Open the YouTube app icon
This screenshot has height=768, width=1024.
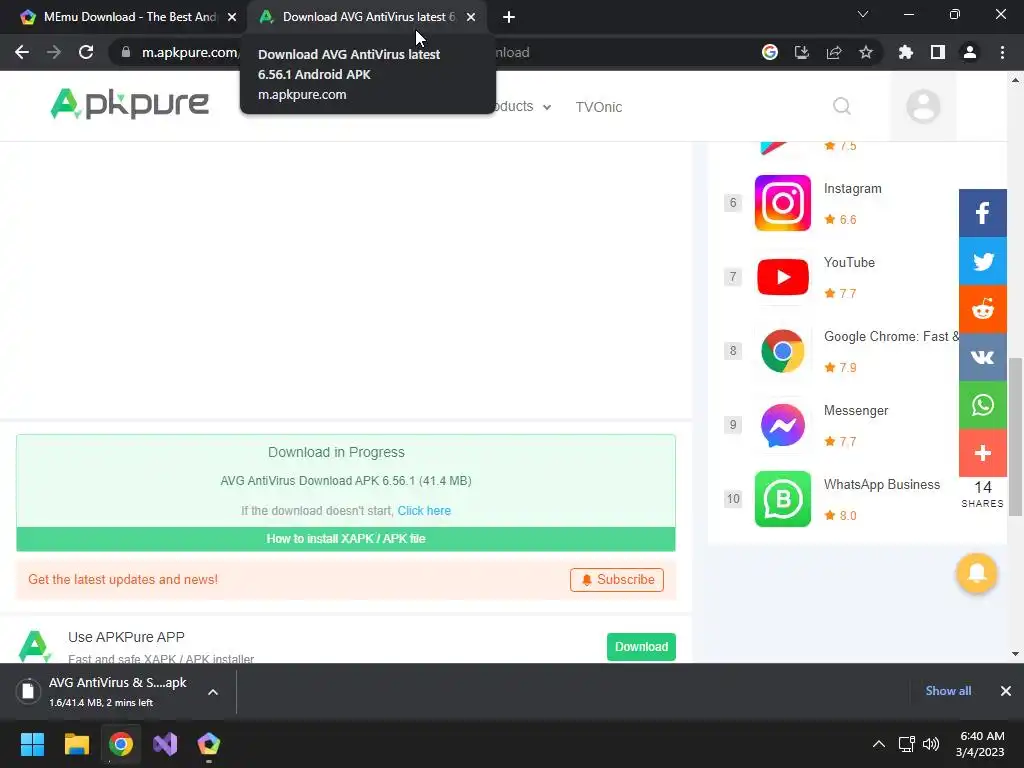pos(782,277)
